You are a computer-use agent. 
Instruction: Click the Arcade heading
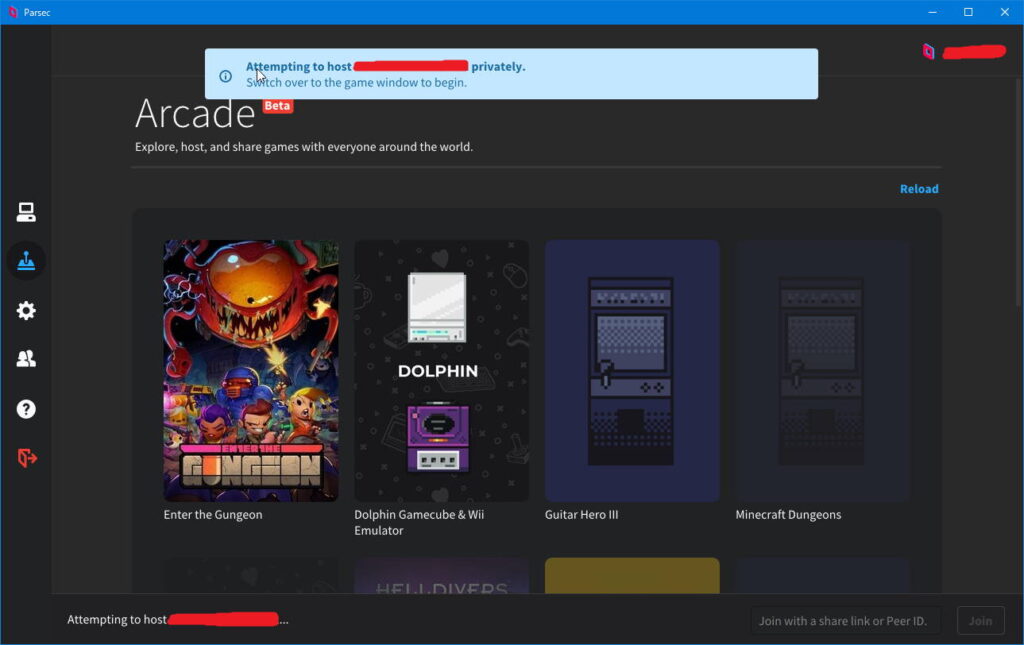tap(195, 114)
